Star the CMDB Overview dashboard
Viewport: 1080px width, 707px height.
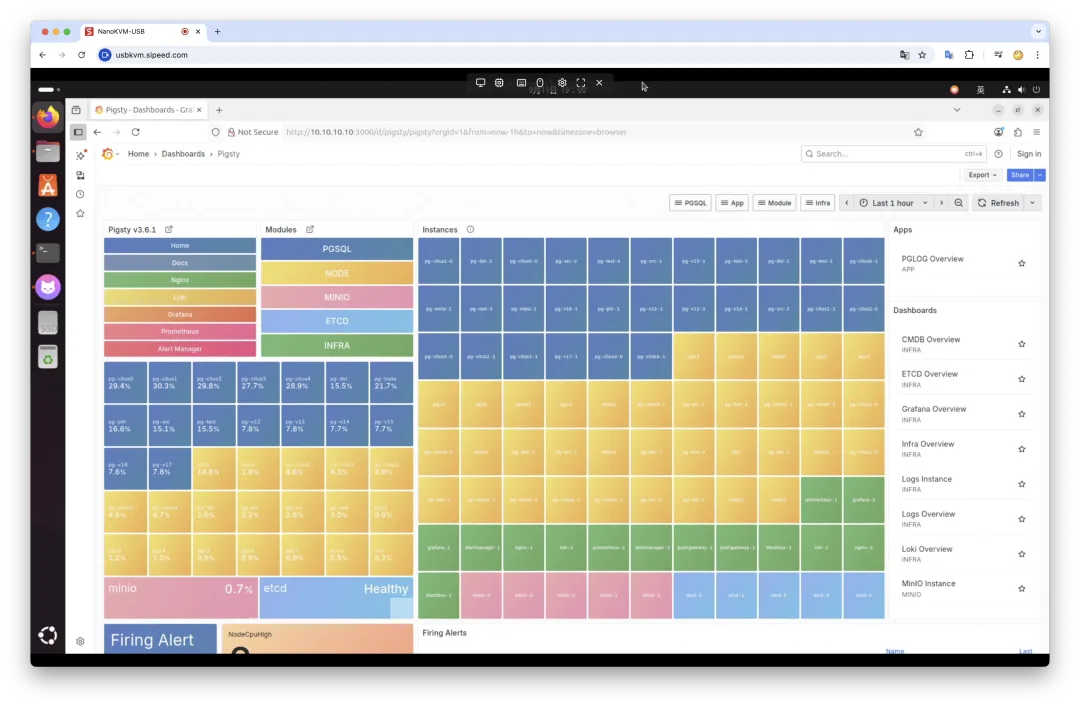pyautogui.click(x=1021, y=344)
